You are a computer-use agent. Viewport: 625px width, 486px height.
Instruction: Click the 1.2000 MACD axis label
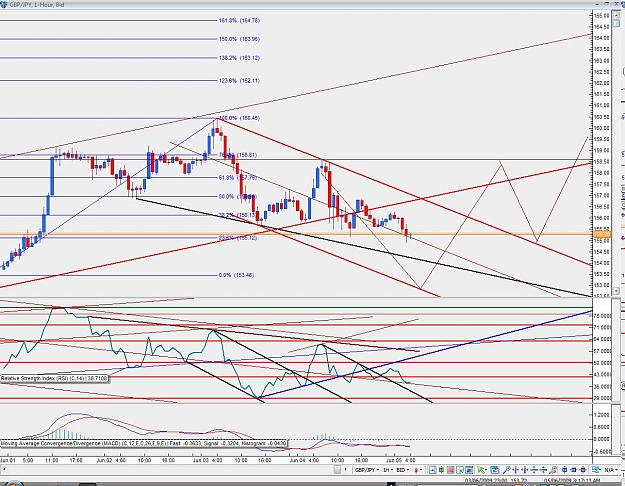tap(601, 415)
